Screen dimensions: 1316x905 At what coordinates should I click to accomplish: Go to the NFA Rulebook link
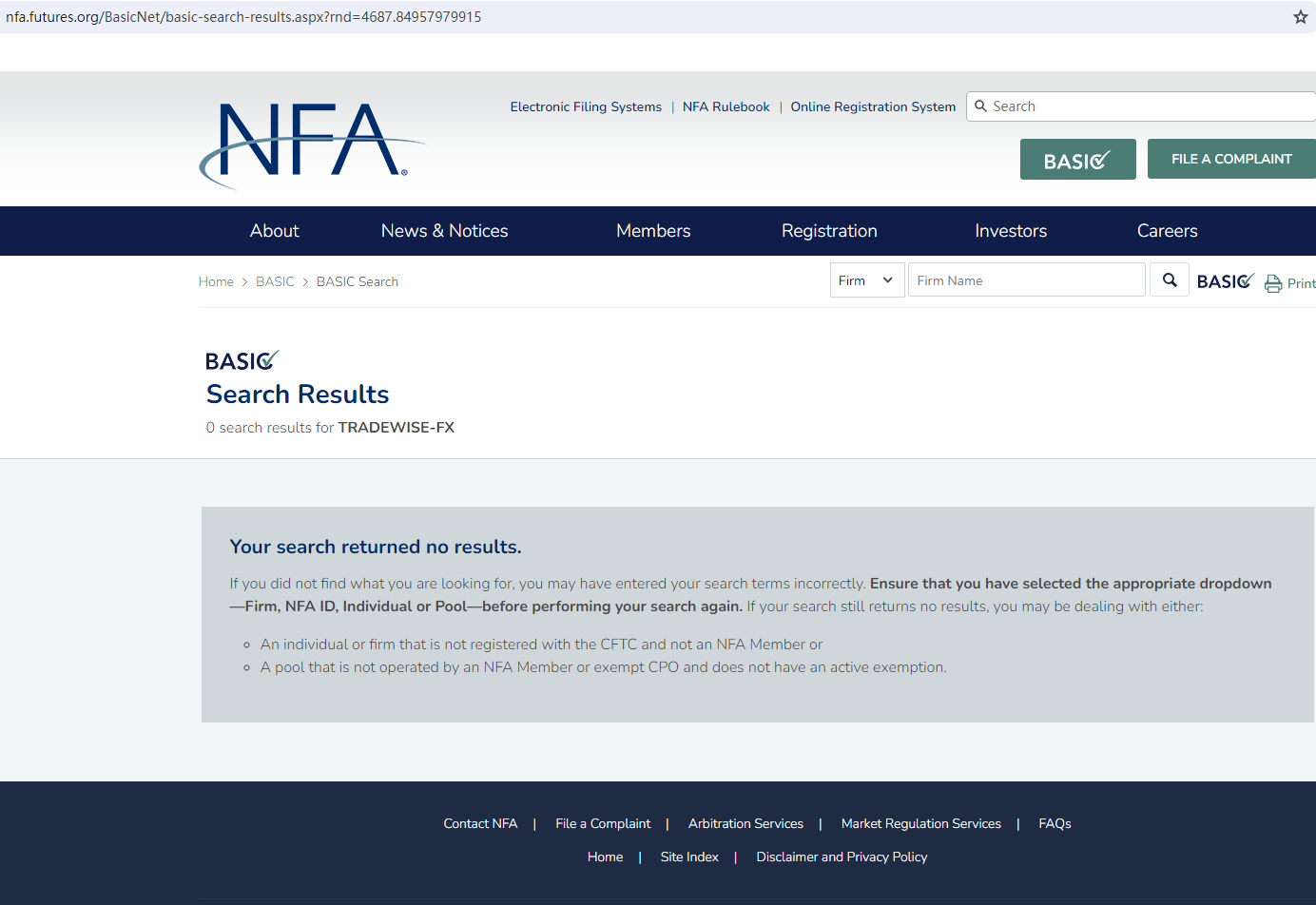point(726,106)
